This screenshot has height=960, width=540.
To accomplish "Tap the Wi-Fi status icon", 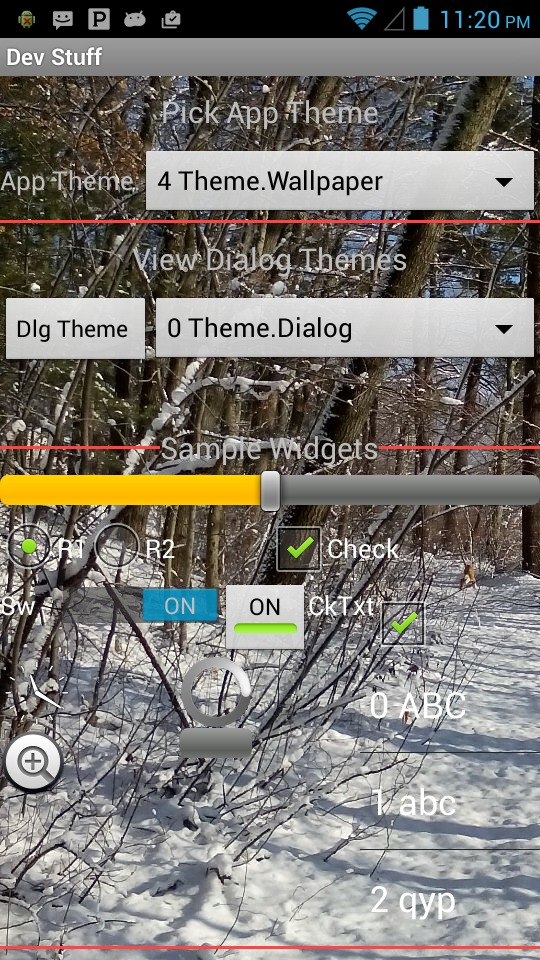I will click(362, 19).
